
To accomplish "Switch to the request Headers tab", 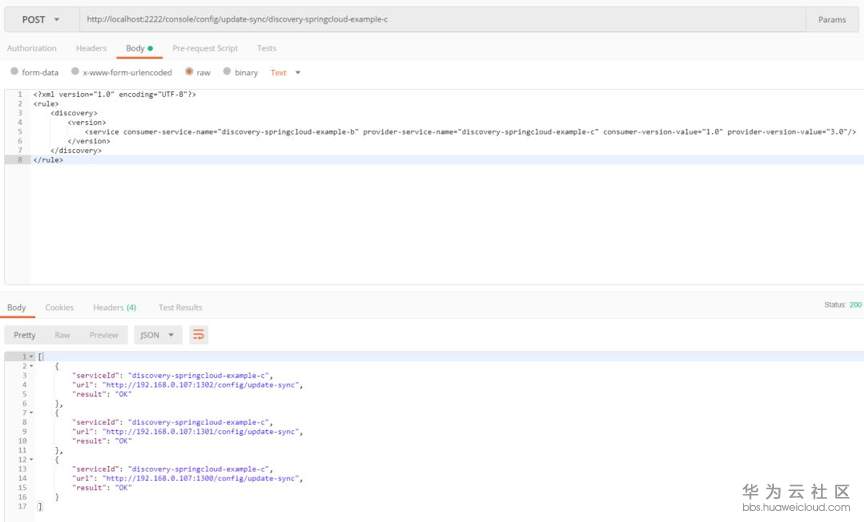I will pos(91,49).
